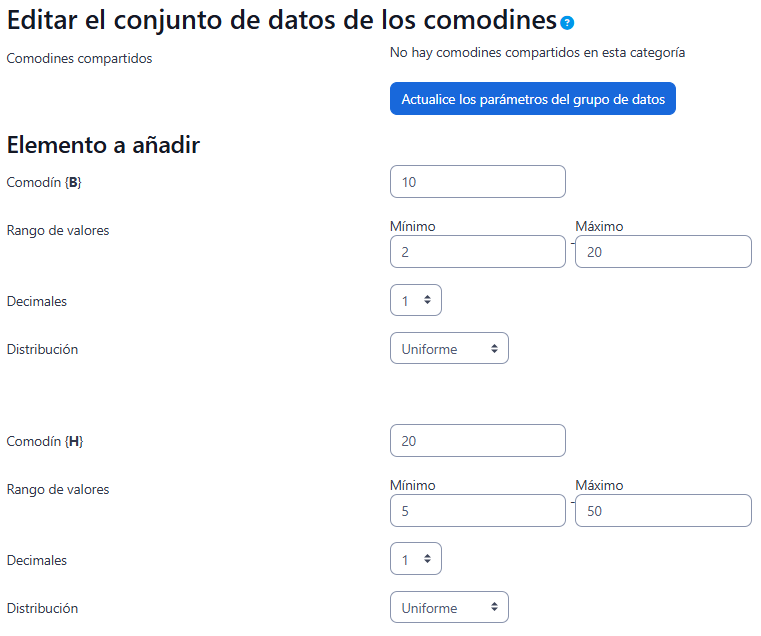Screen dimensions: 761x636
Task: Expand the Distribución dropdown for comodín B
Action: click(449, 349)
